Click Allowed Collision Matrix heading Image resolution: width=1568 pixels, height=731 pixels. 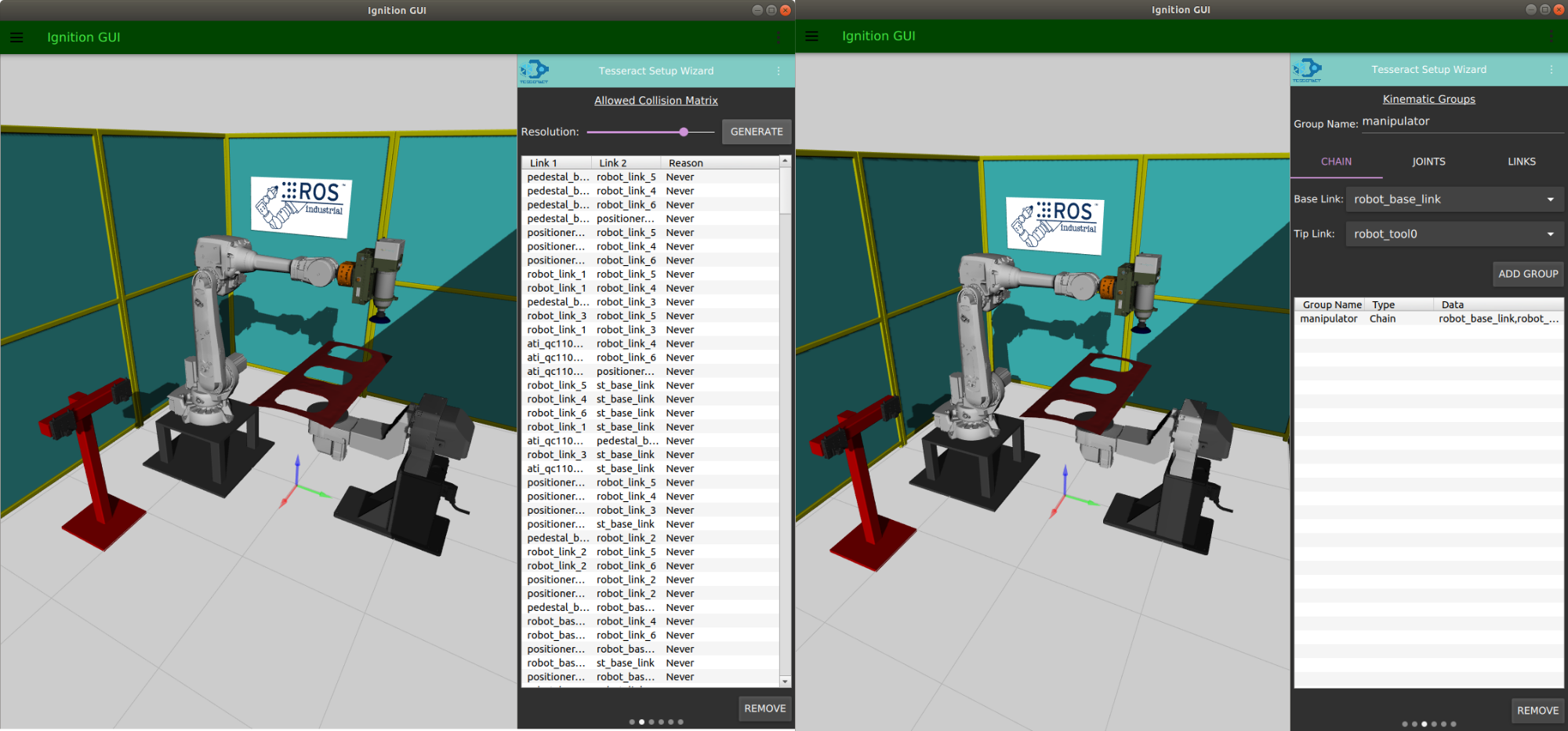(x=655, y=100)
